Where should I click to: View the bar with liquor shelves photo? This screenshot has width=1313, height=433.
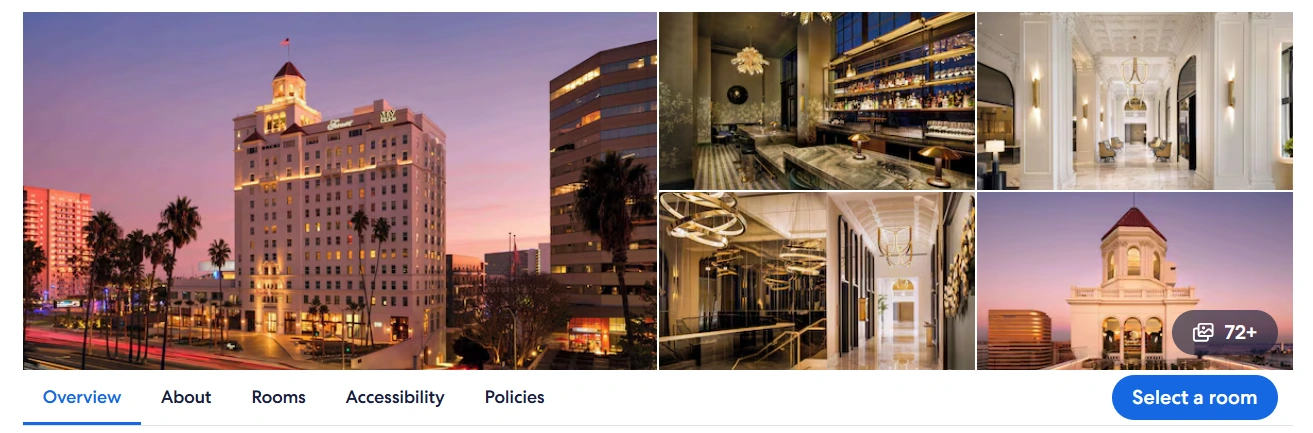(x=817, y=101)
